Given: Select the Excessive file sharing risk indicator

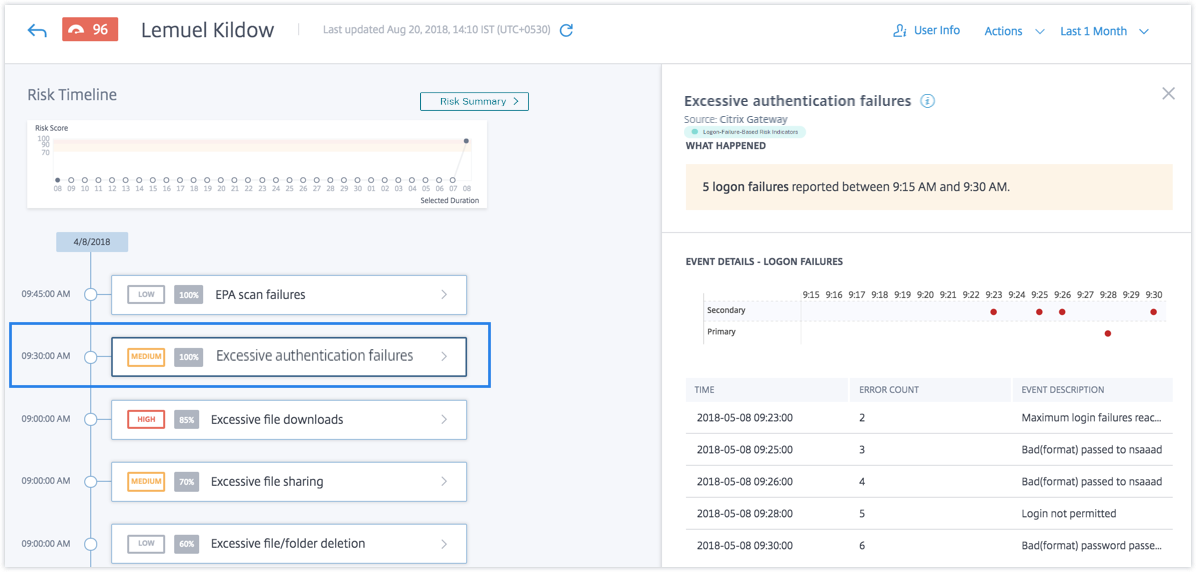Looking at the screenshot, I should (x=288, y=482).
